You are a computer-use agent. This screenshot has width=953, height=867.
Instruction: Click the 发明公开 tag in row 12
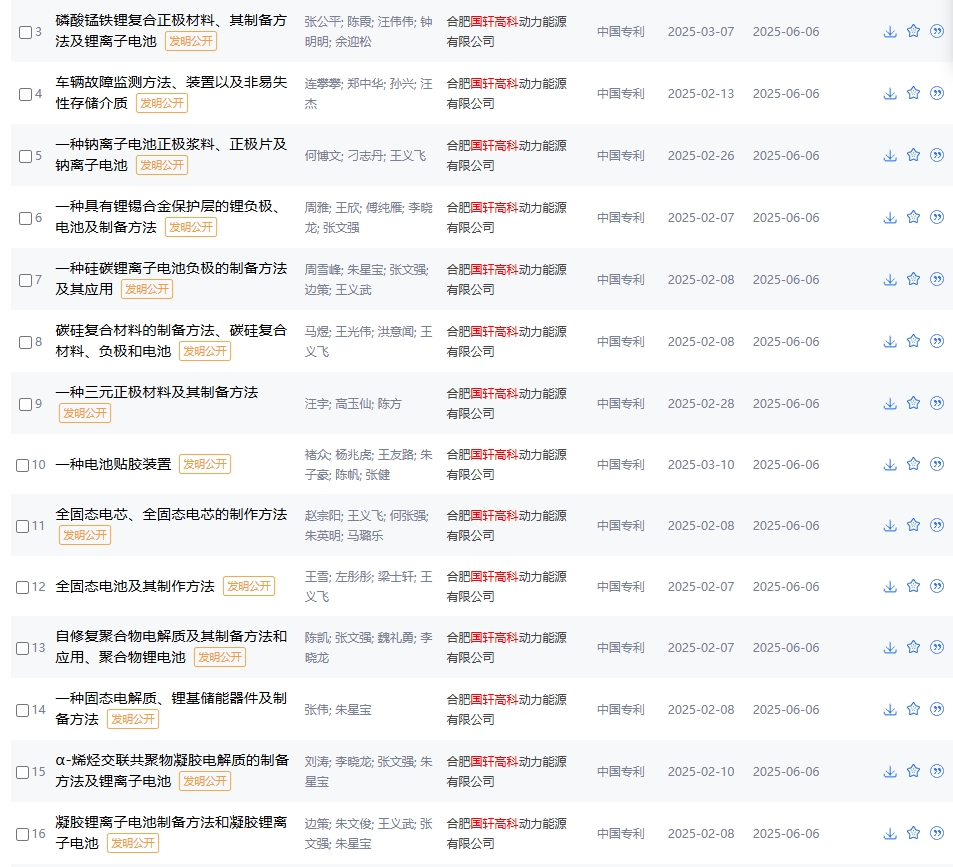(249, 586)
